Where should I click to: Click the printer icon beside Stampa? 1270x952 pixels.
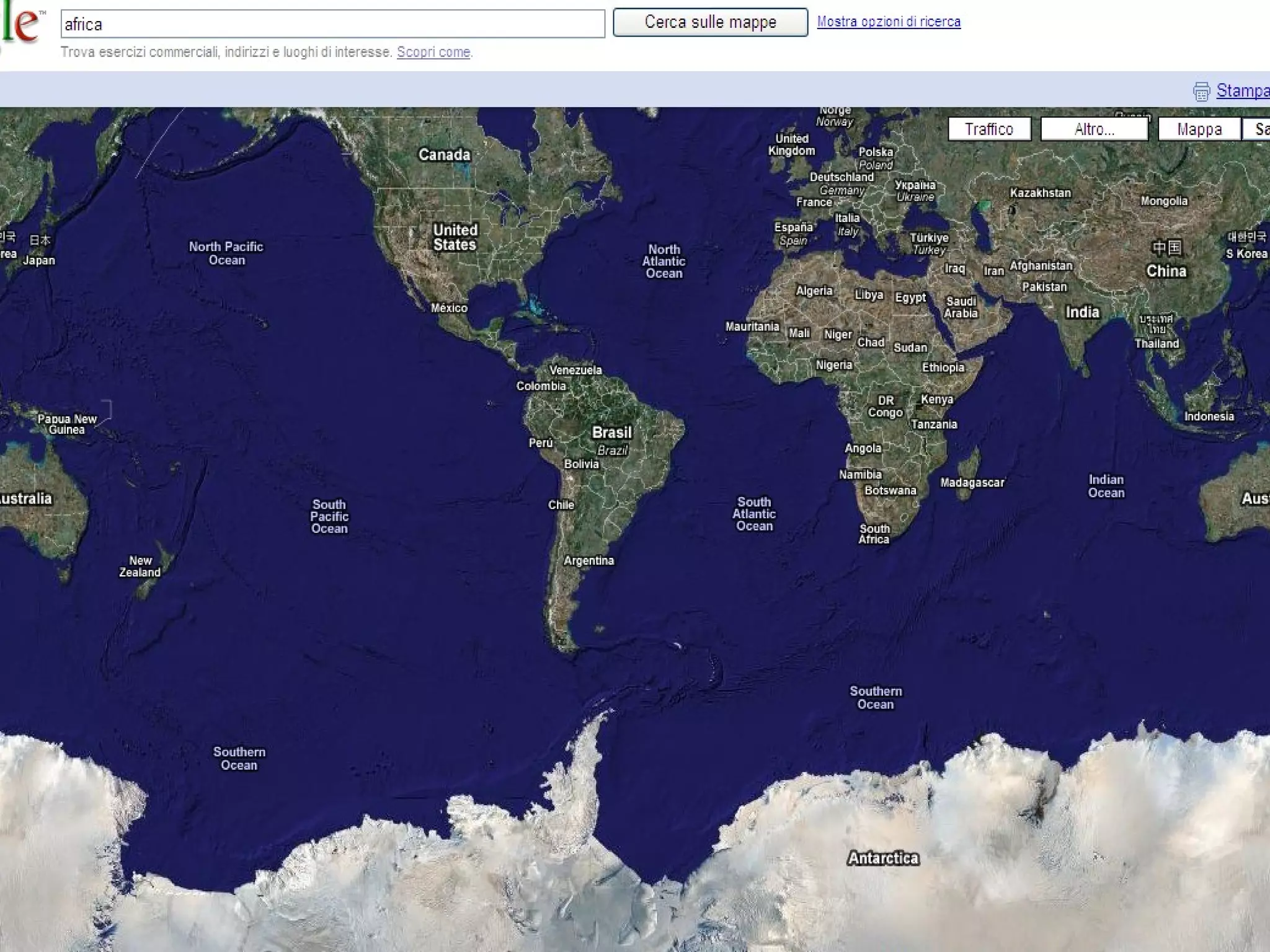tap(1201, 91)
